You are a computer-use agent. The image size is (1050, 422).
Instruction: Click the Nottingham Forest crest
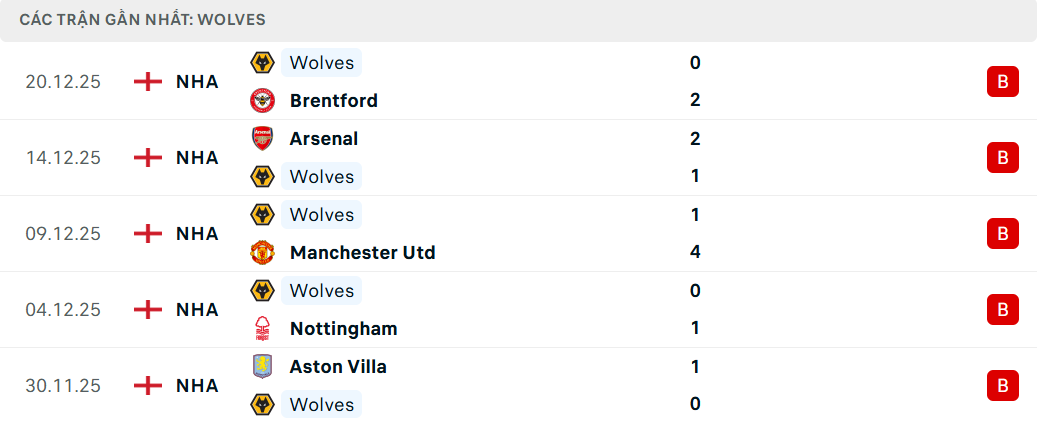(262, 328)
